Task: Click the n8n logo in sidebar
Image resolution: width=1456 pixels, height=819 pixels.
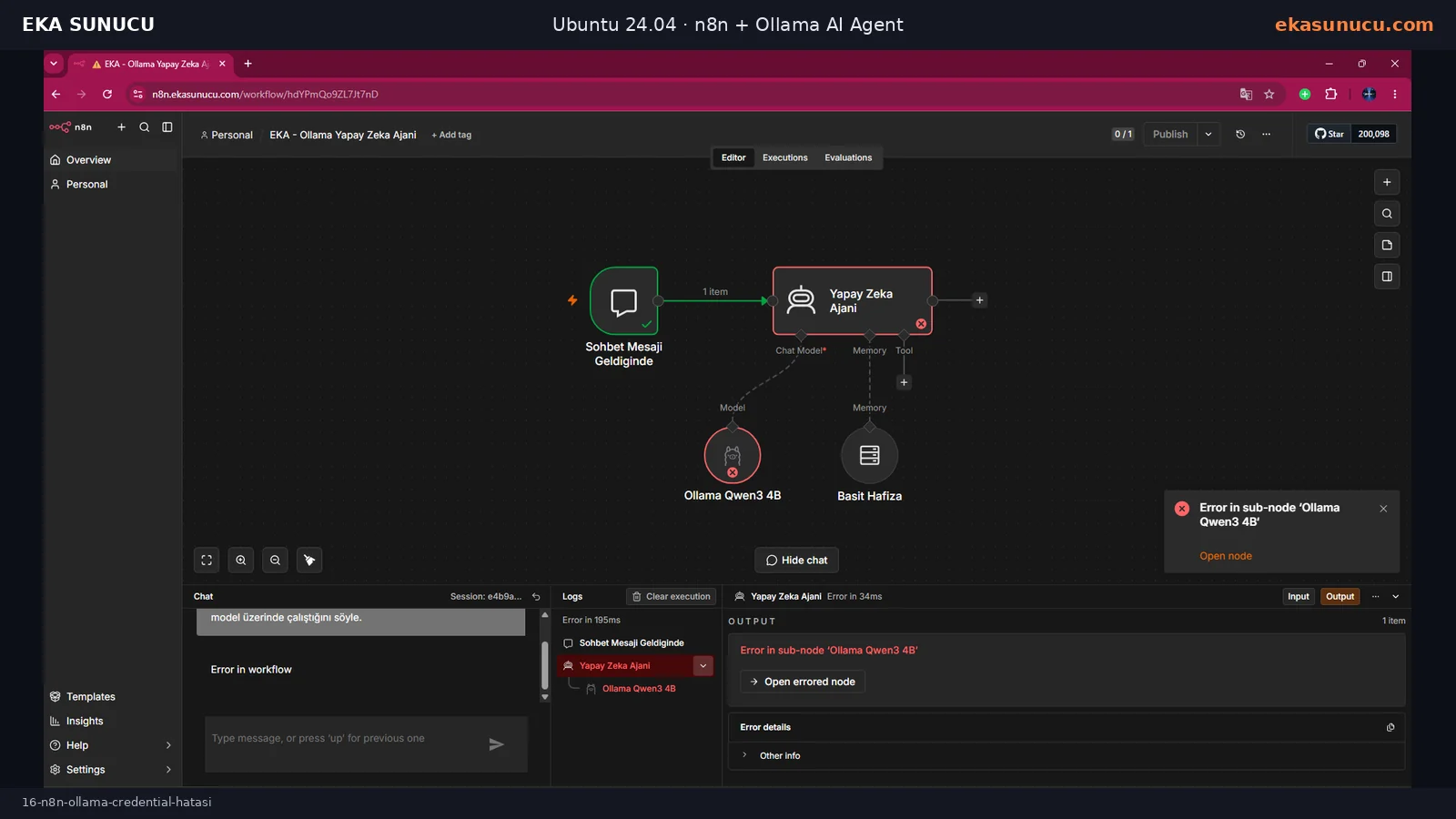Action: click(71, 127)
